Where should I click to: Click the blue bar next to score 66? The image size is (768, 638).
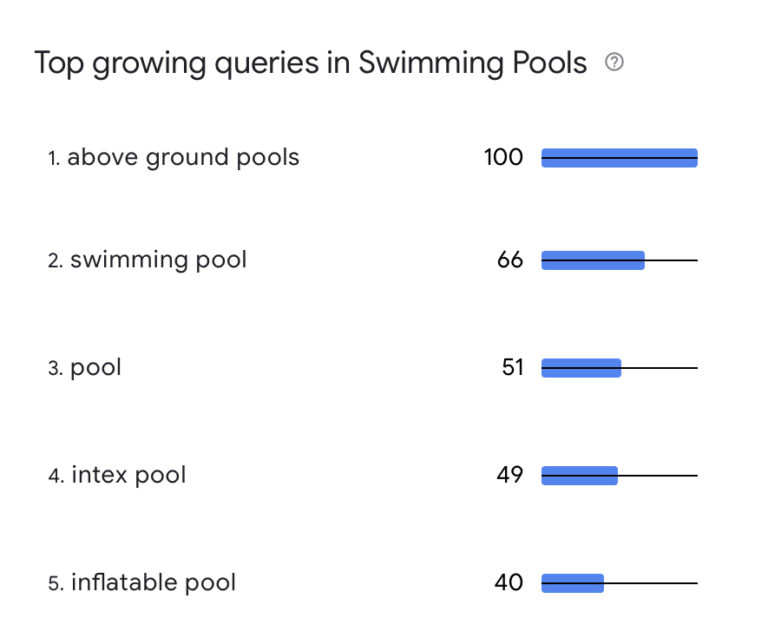pos(593,260)
